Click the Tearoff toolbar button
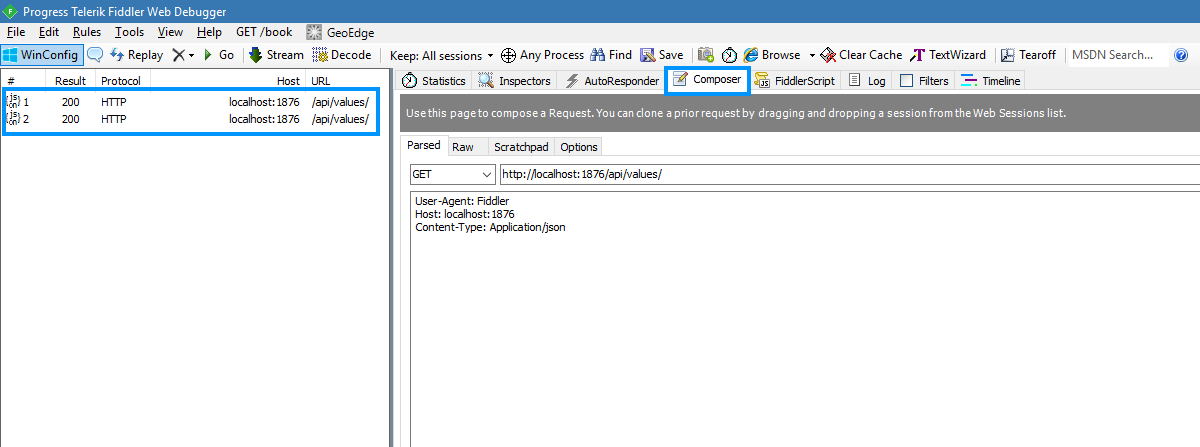1200x447 pixels. point(1028,55)
